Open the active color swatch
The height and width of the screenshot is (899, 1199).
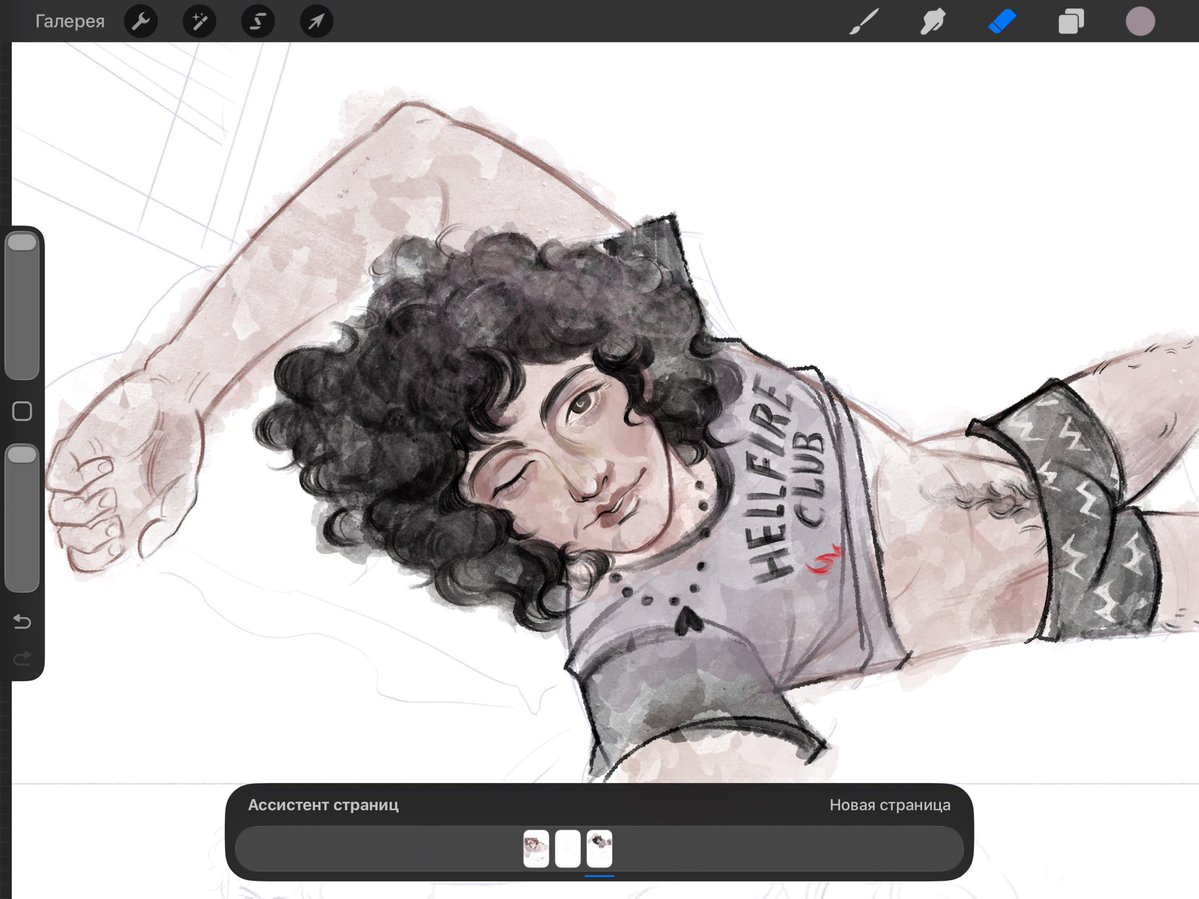[x=1140, y=21]
